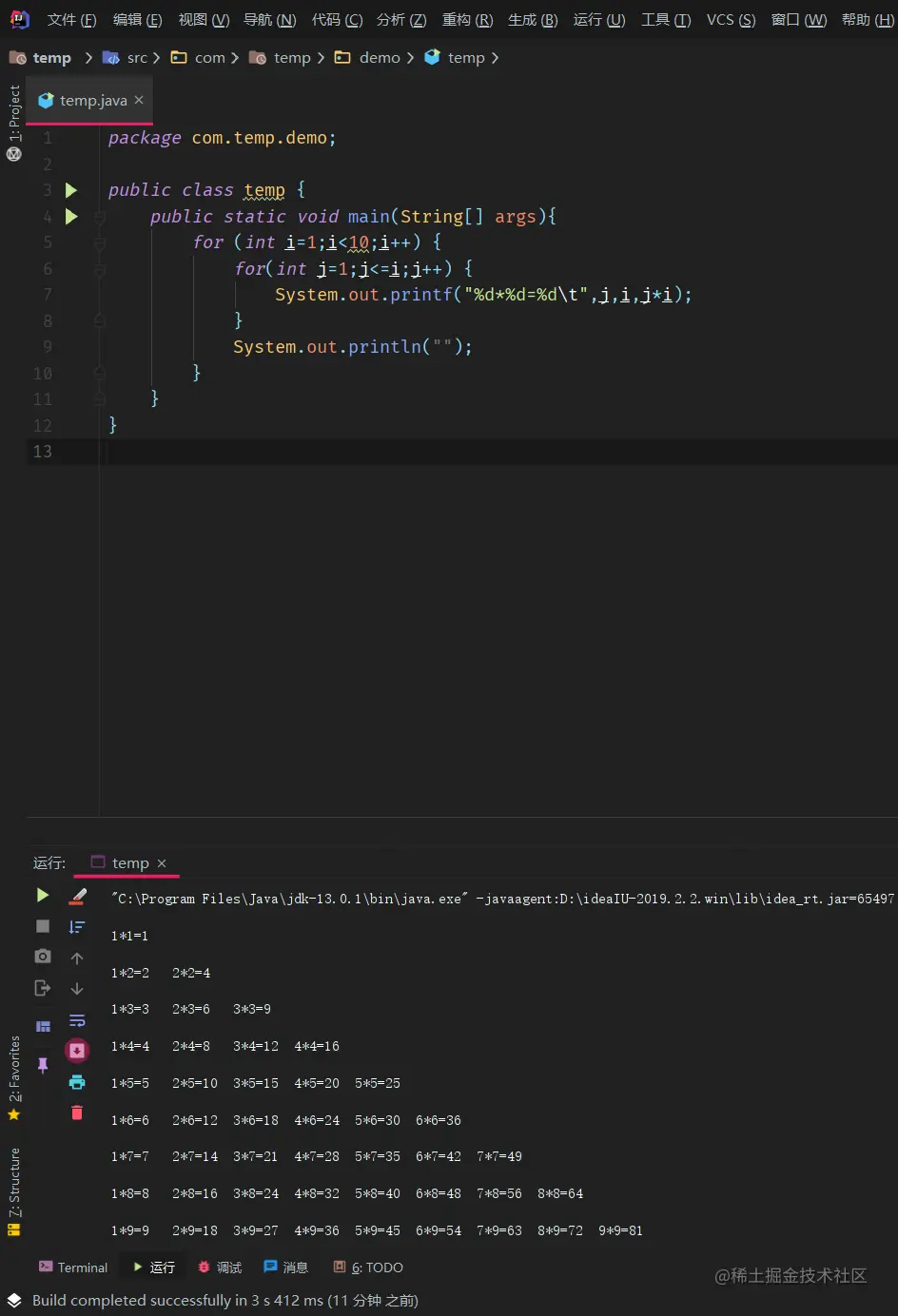The width and height of the screenshot is (898, 1316).
Task: Open the 窗口 (W) menu
Action: pyautogui.click(x=798, y=20)
